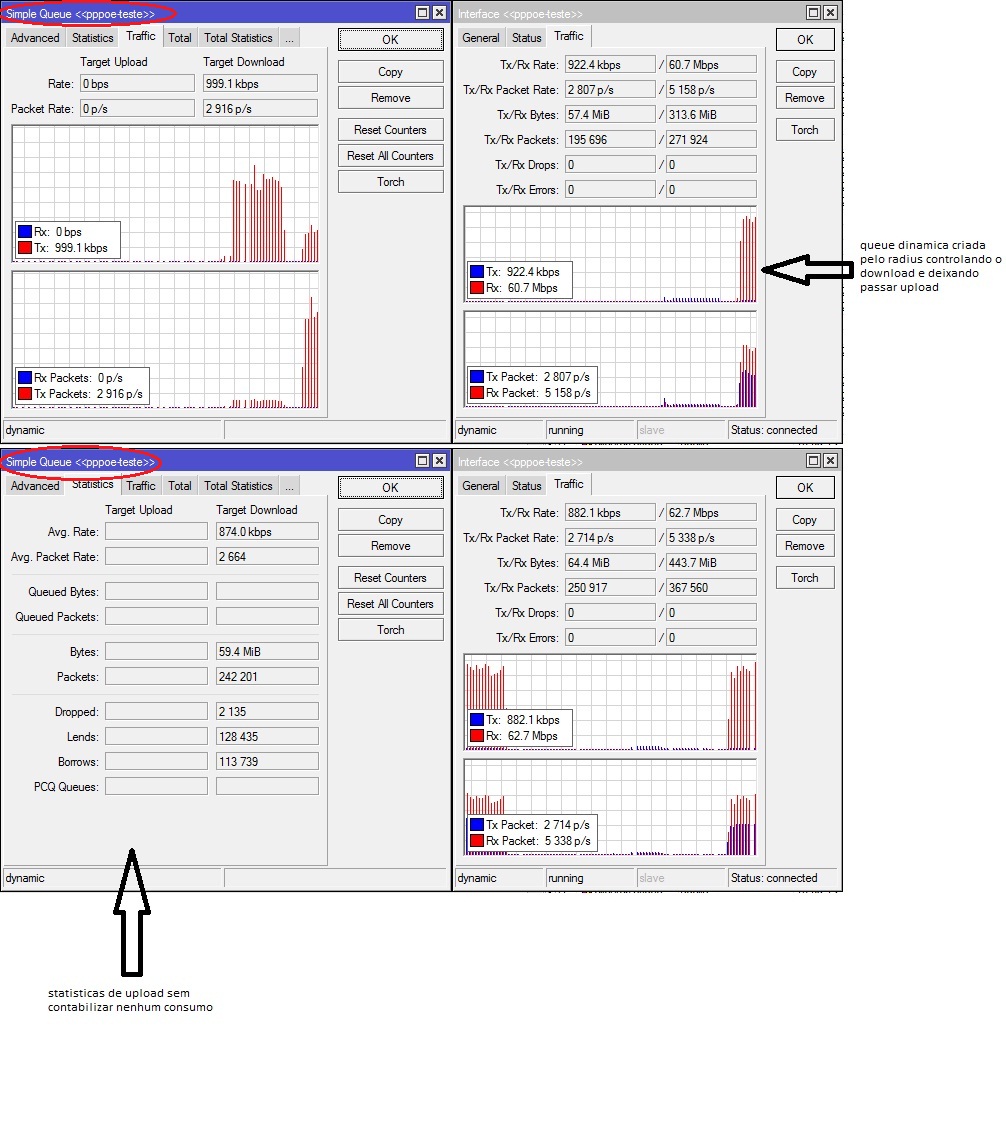The width and height of the screenshot is (1006, 1127).
Task: Open Statistics tab in Simple Queue window showing Traffic graphs
Action: coord(93,38)
